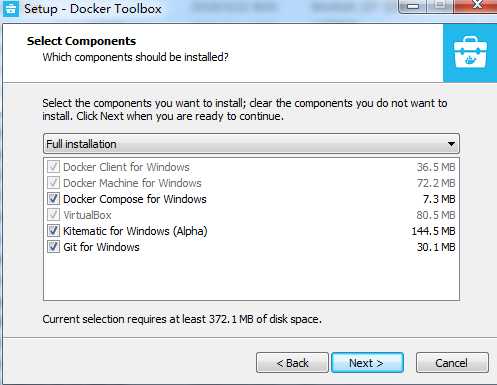
Task: Close the setup window
Action: 476,6
